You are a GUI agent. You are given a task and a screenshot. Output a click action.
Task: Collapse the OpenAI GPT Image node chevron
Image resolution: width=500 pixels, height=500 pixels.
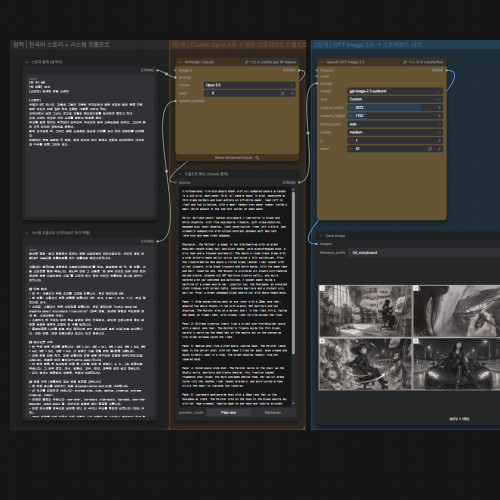(x=322, y=62)
